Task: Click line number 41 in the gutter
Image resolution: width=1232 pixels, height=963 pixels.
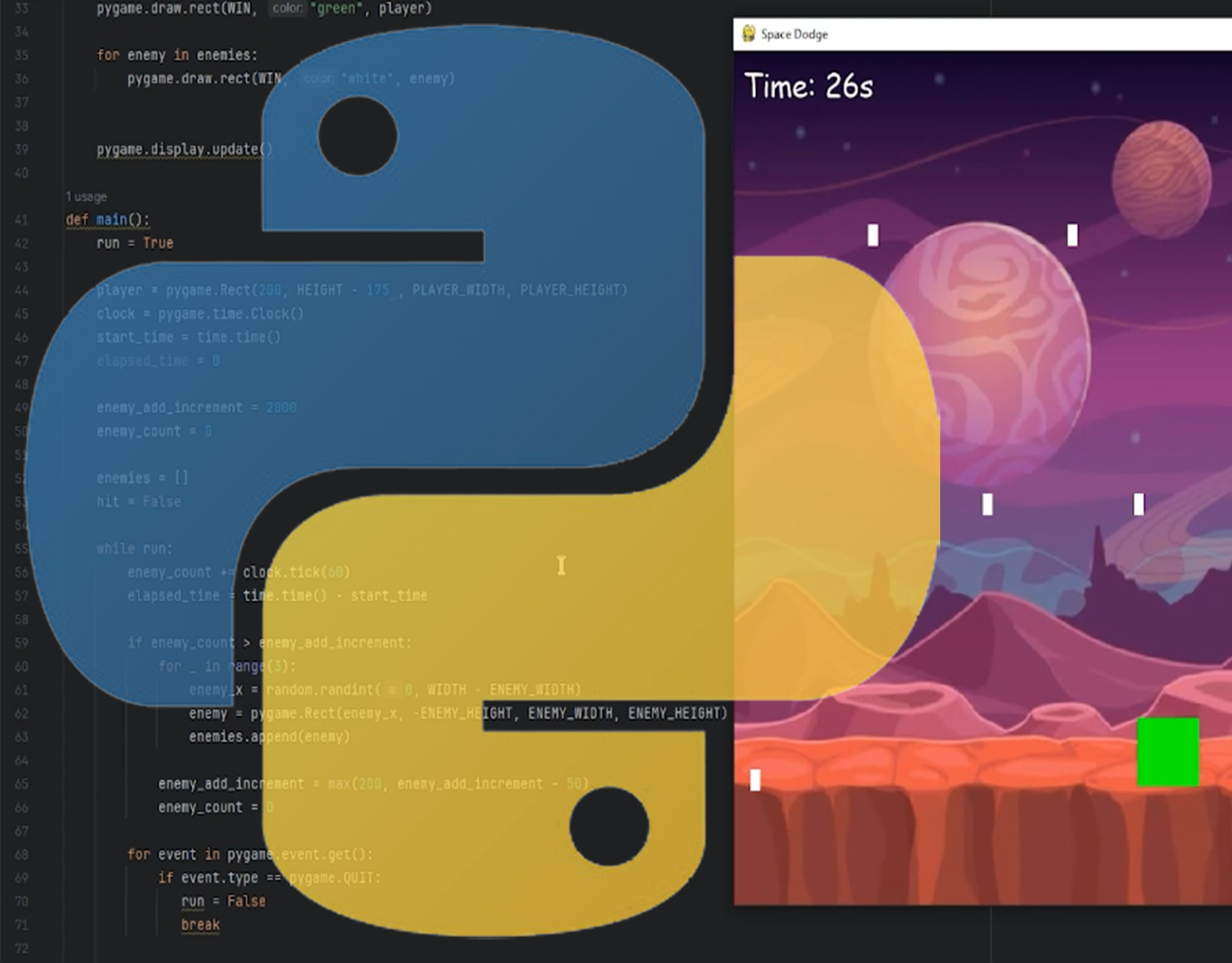Action: 21,219
